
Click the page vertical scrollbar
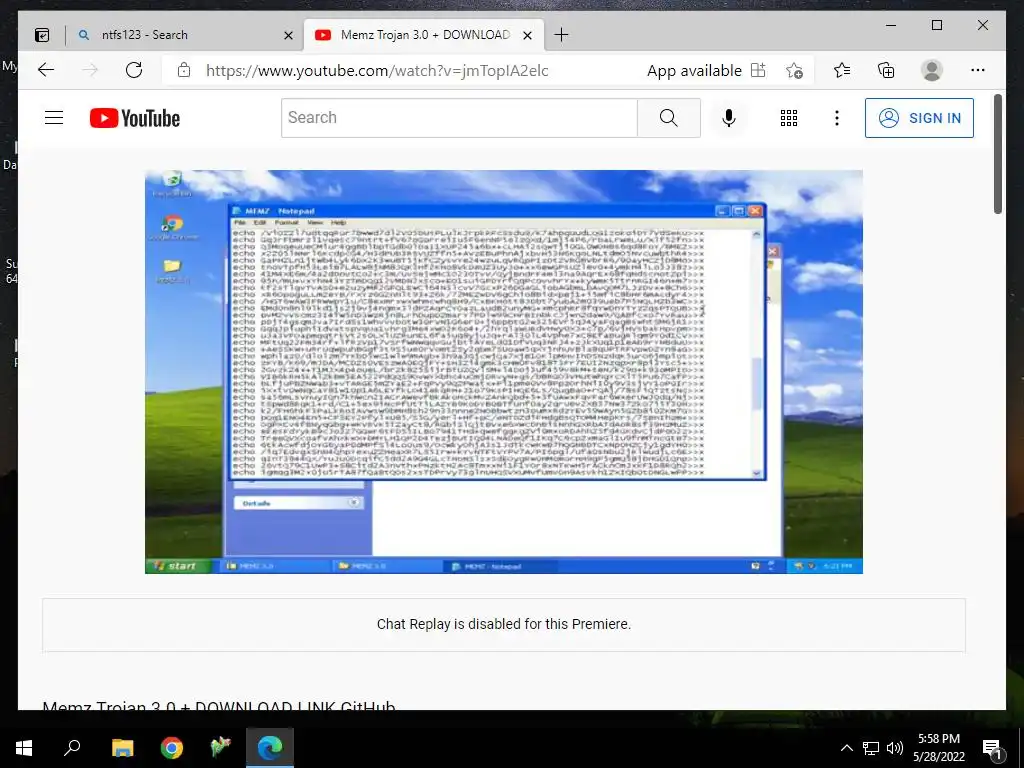[x=998, y=153]
